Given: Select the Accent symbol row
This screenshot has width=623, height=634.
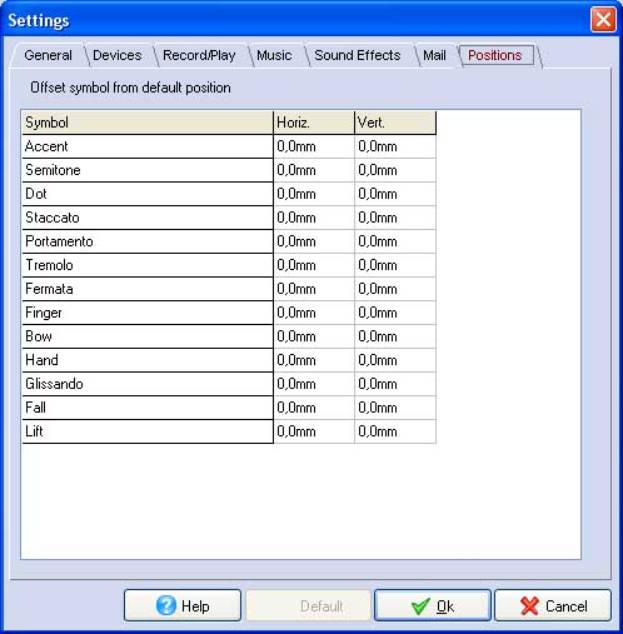Looking at the screenshot, I should click(148, 146).
